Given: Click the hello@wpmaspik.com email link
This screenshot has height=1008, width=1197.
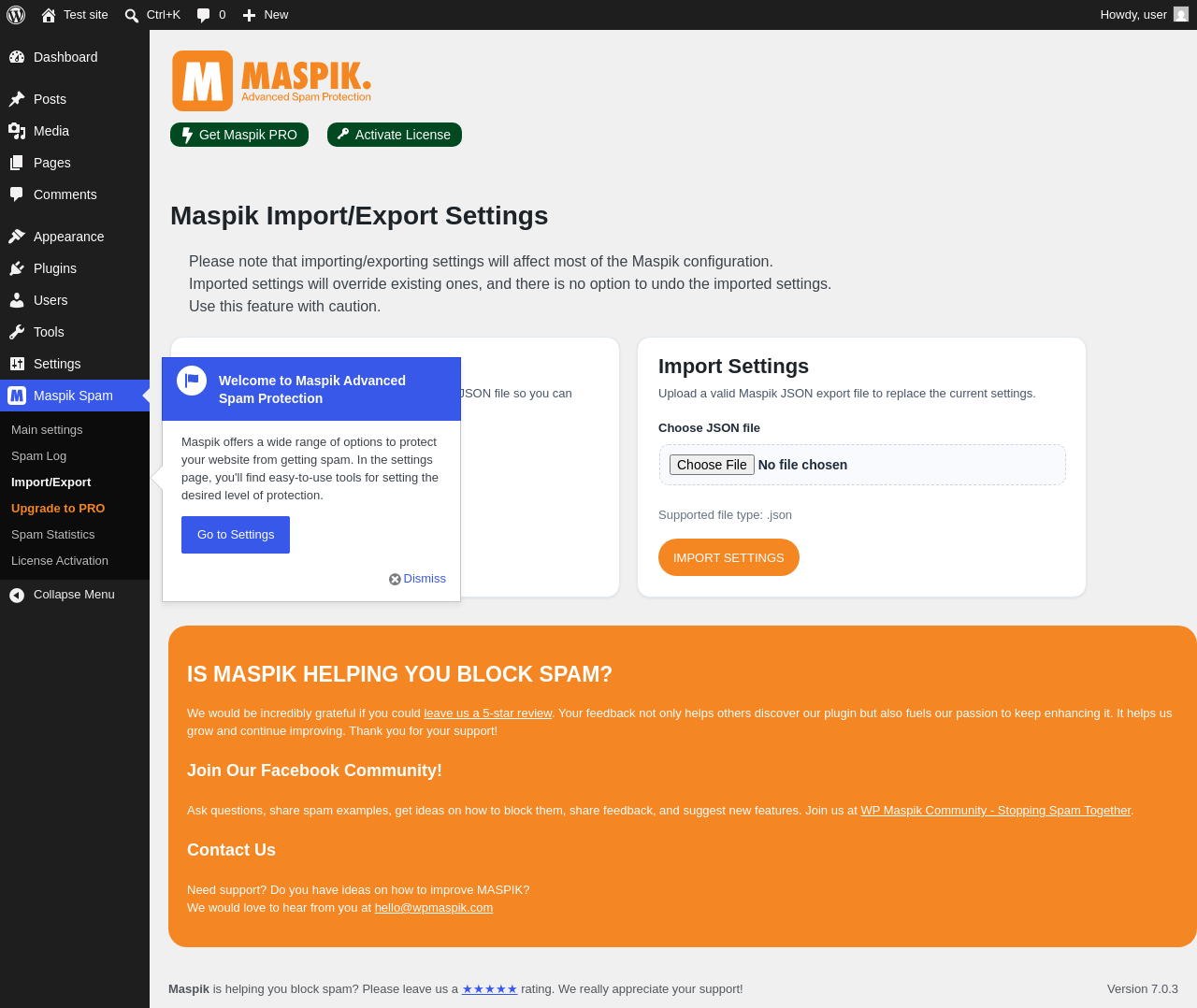Looking at the screenshot, I should [434, 908].
